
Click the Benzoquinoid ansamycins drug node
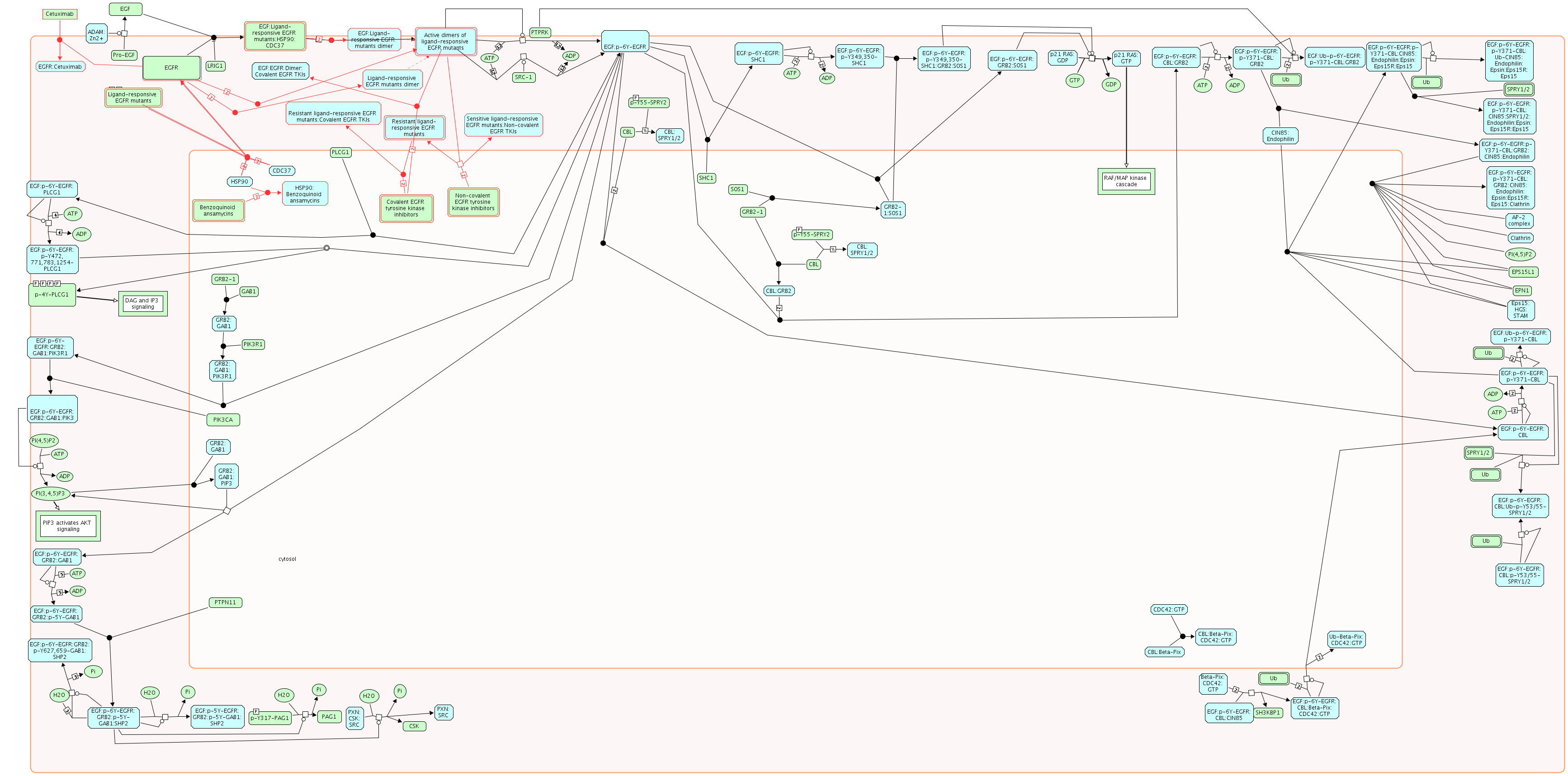[218, 210]
